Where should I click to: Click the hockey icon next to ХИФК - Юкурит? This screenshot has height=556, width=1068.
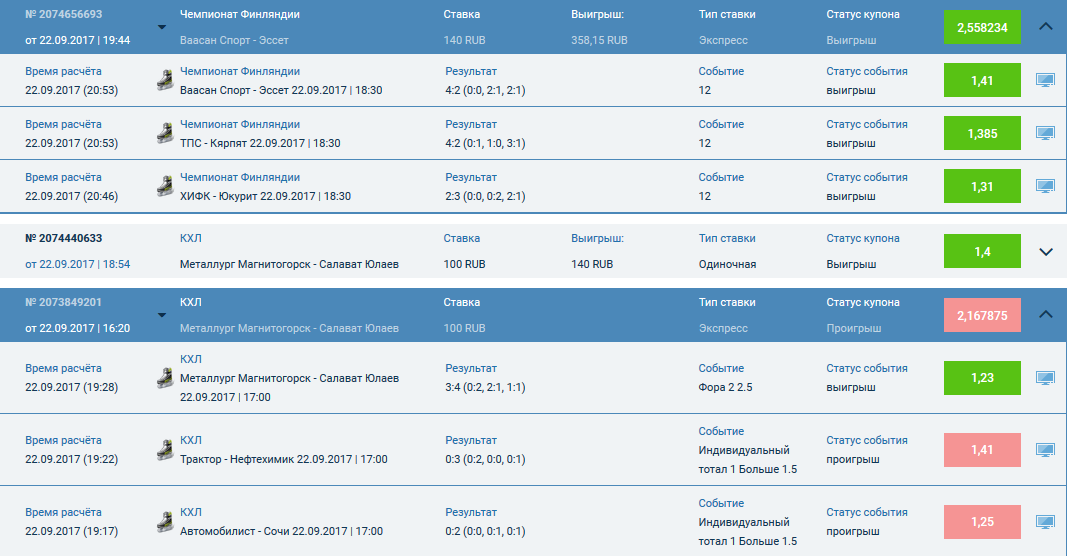(x=165, y=186)
